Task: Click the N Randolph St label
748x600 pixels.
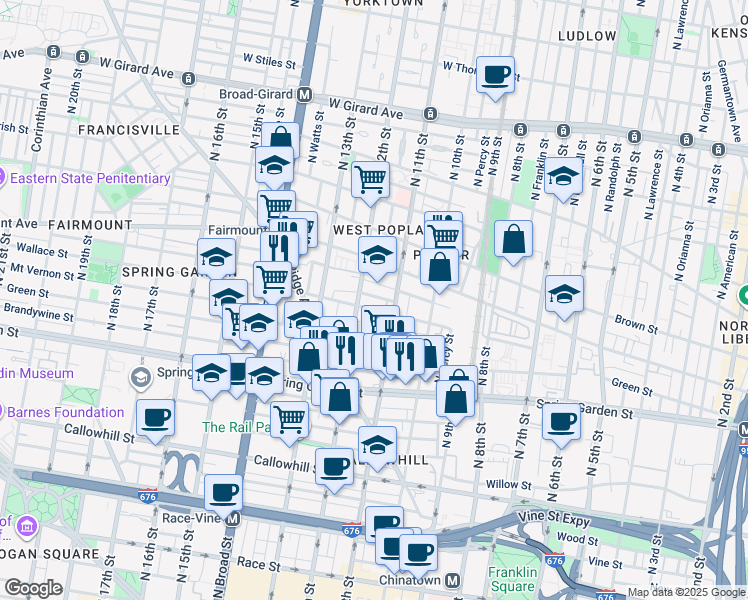Action: 612,177
